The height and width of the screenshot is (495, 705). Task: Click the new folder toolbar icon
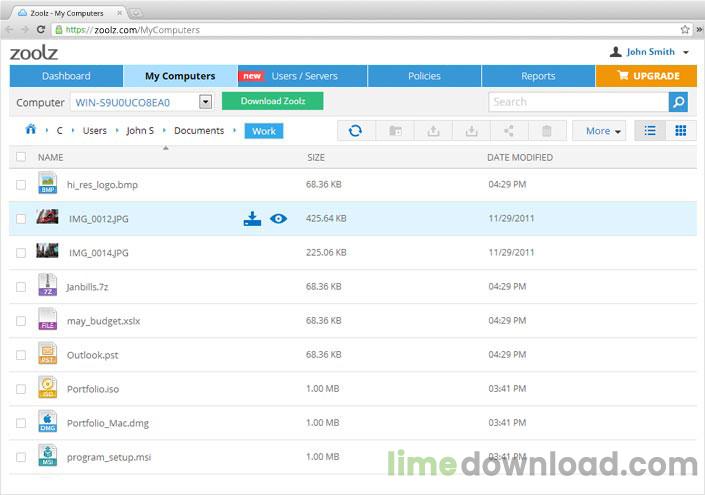tap(395, 131)
